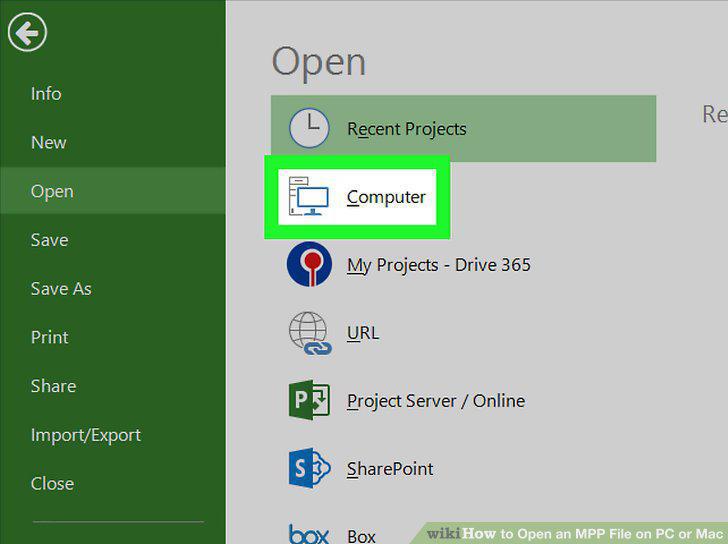Choose Save from the sidebar
Image resolution: width=728 pixels, height=544 pixels.
click(x=50, y=240)
